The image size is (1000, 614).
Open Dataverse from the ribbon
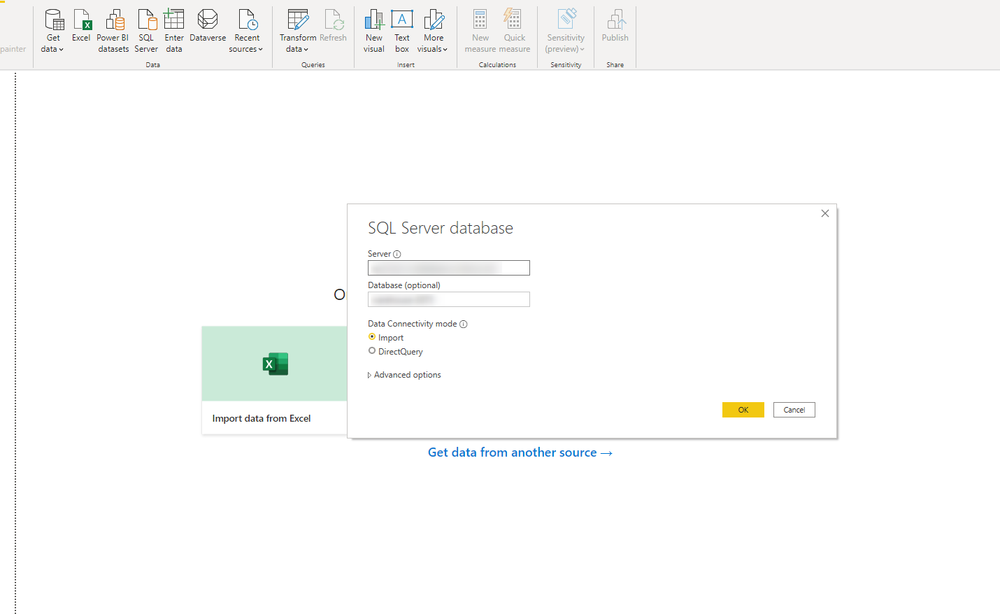207,30
